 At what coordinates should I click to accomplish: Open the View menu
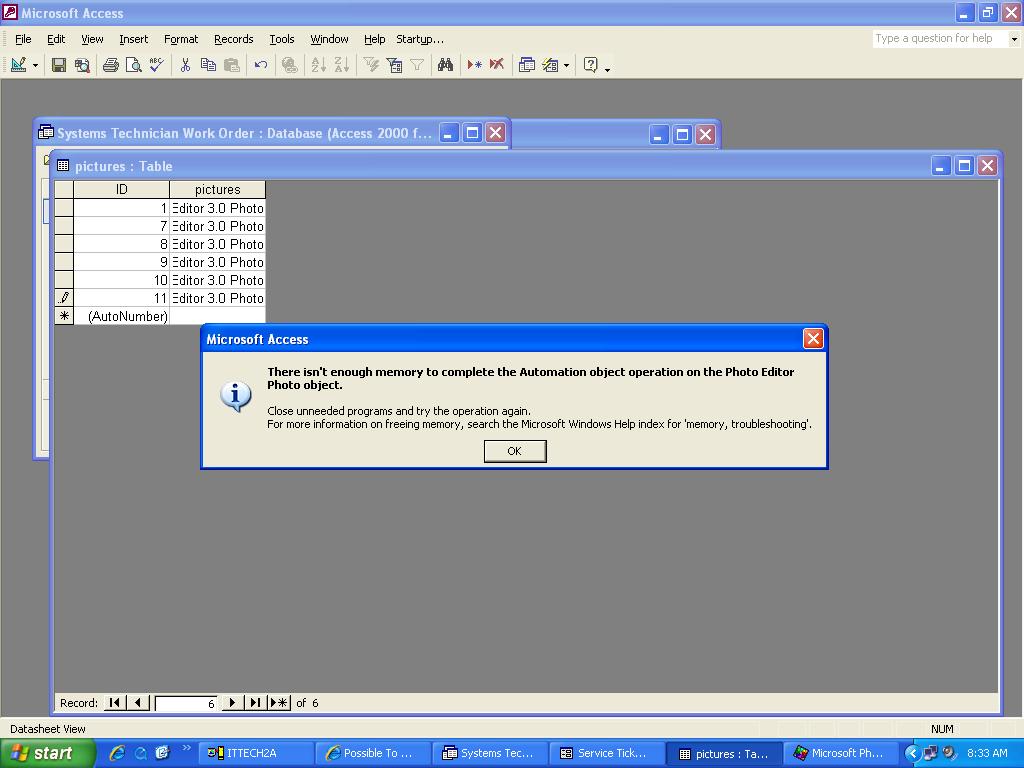(92, 39)
